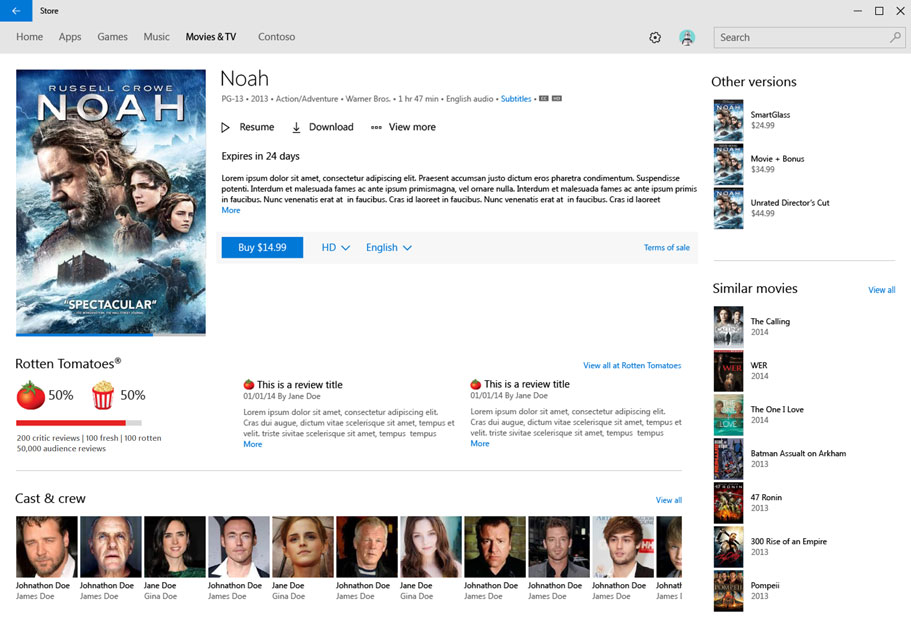The height and width of the screenshot is (626, 911).
Task: Click the Noah movie poster
Action: pos(111,201)
